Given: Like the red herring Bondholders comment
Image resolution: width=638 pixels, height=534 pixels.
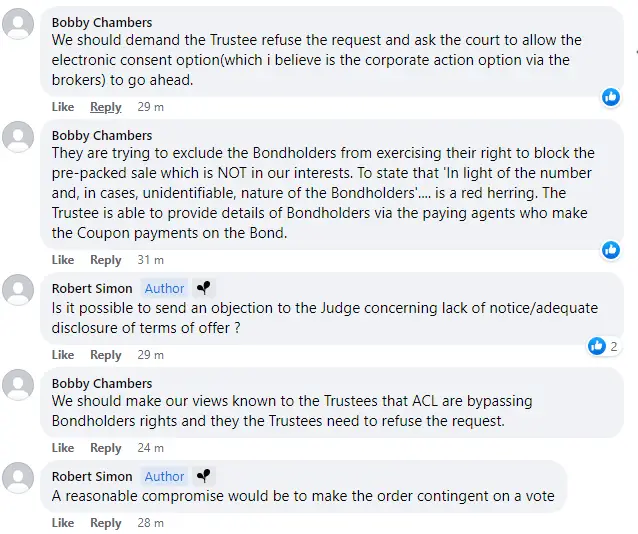Looking at the screenshot, I should click(63, 260).
